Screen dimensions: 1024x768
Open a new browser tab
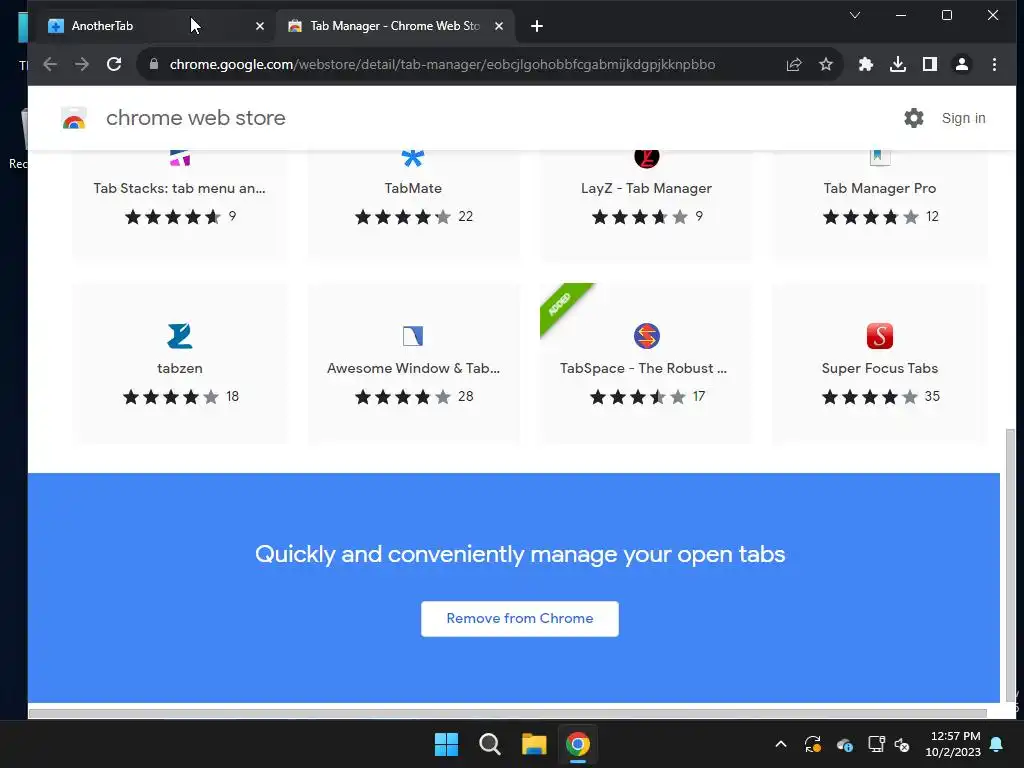(x=537, y=26)
